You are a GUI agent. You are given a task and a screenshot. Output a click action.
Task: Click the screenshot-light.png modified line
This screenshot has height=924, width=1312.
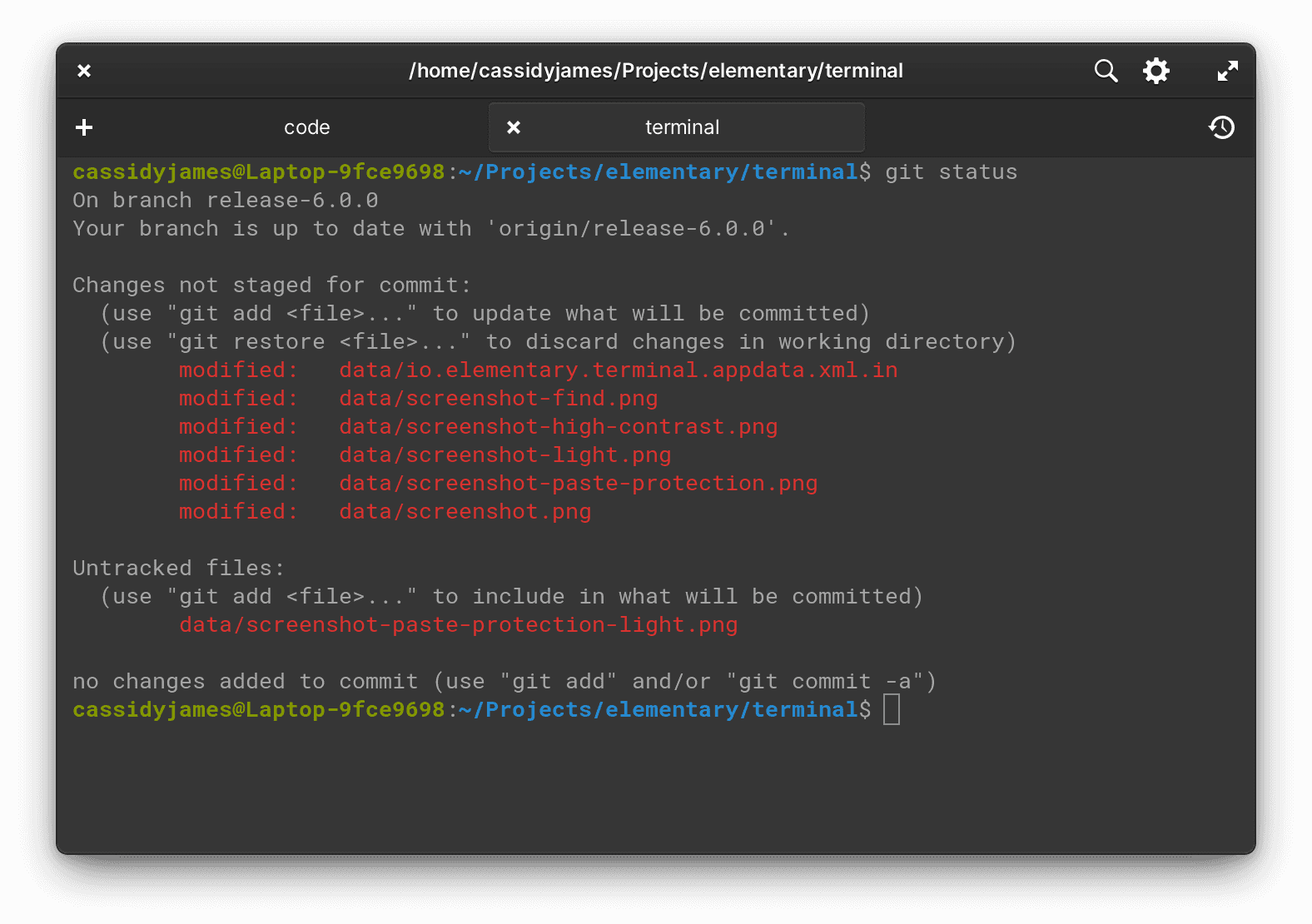tap(504, 455)
